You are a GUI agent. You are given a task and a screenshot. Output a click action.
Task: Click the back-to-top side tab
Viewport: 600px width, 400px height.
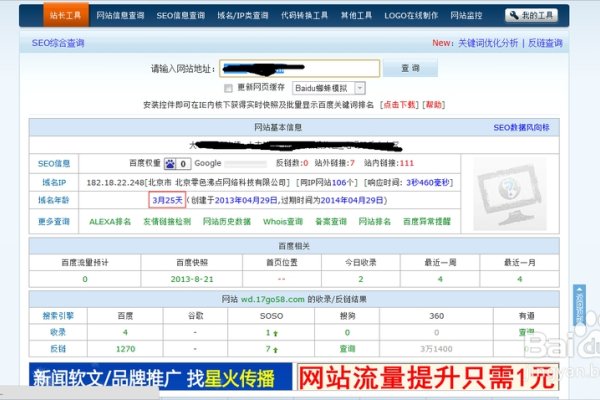(579, 305)
